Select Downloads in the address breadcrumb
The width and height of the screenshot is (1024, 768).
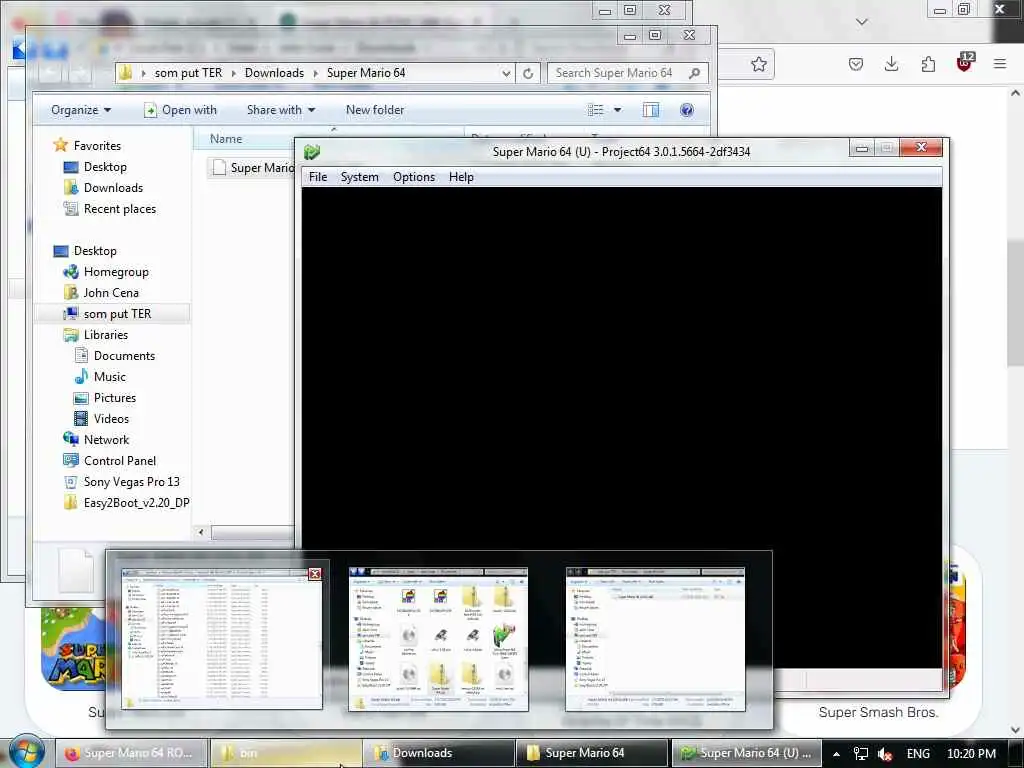274,73
